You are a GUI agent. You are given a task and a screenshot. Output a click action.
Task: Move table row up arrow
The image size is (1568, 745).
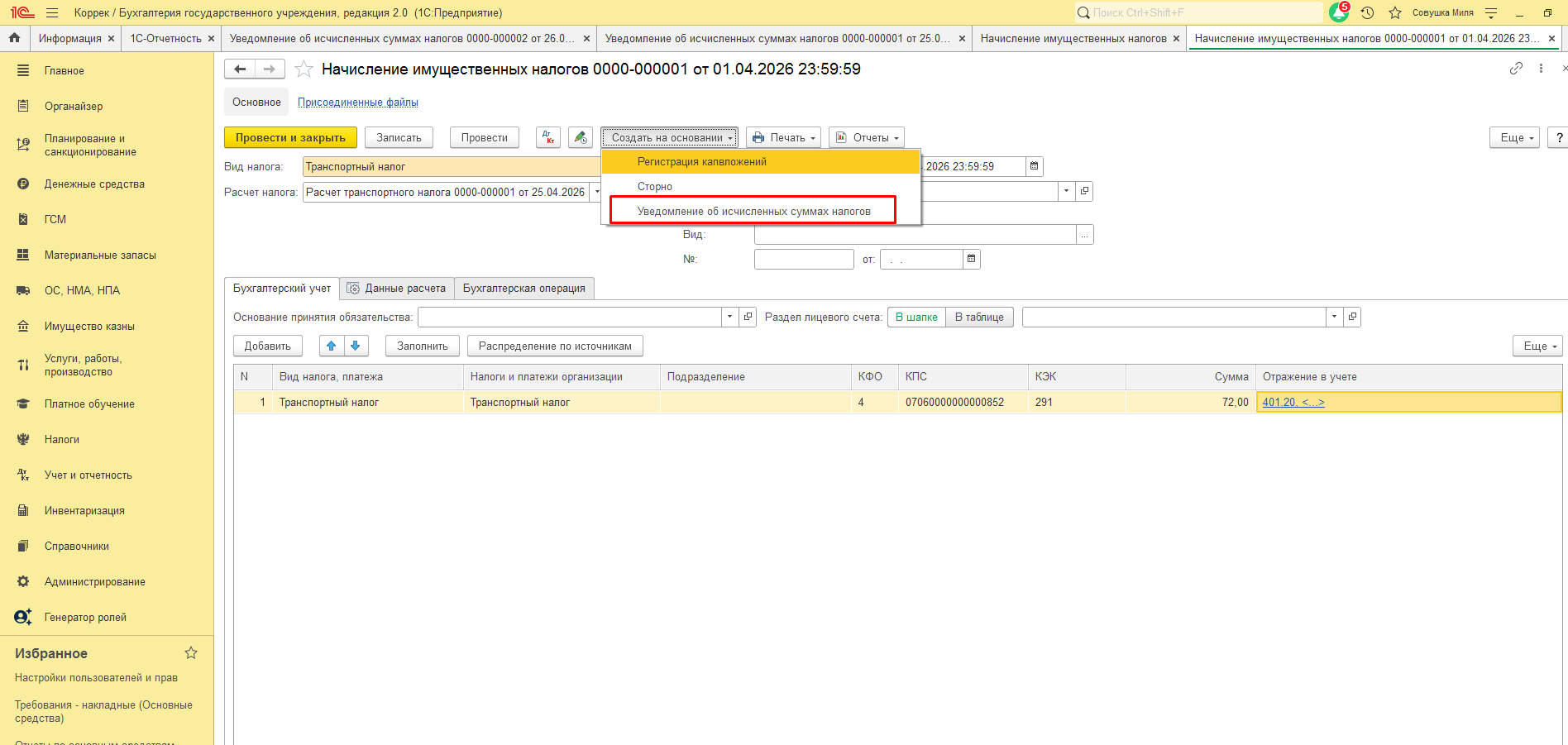click(332, 346)
